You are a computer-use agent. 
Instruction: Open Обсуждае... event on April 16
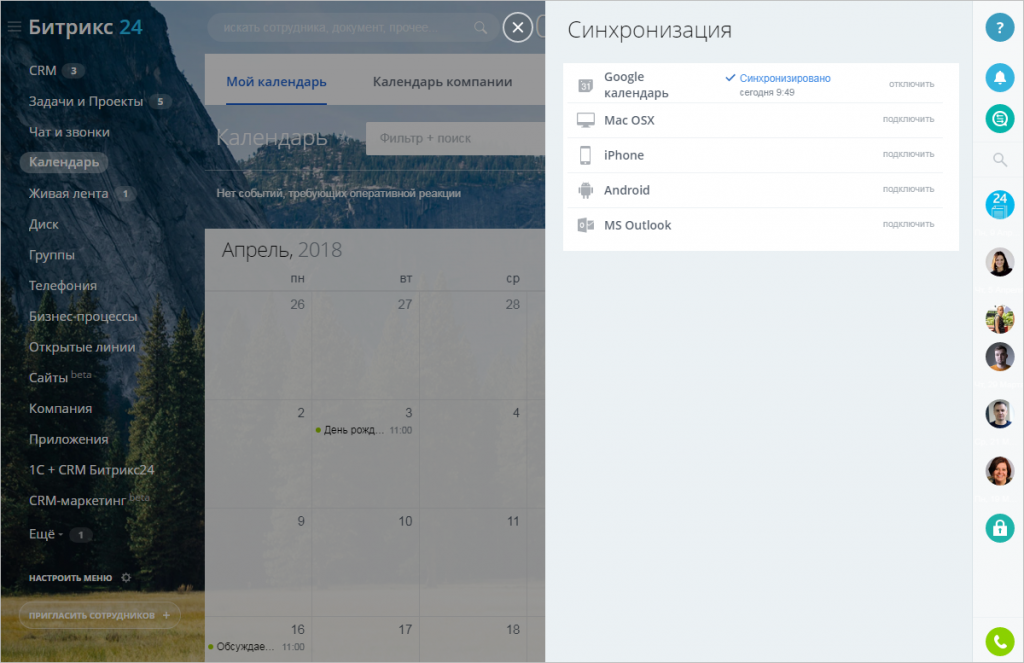click(257, 647)
